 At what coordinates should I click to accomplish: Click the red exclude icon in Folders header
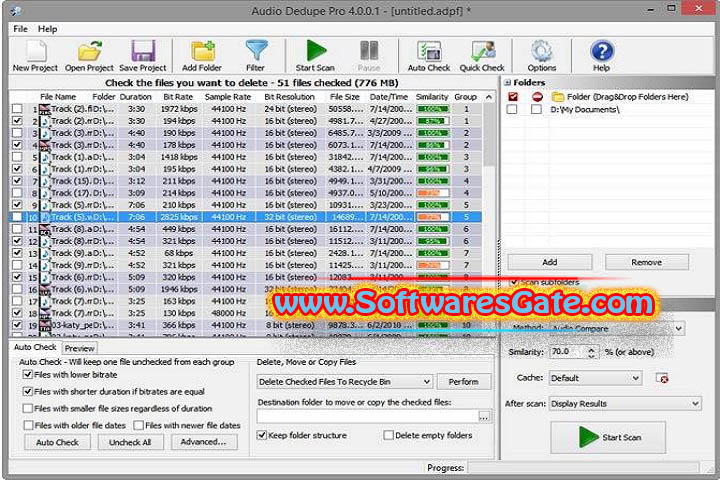point(537,96)
